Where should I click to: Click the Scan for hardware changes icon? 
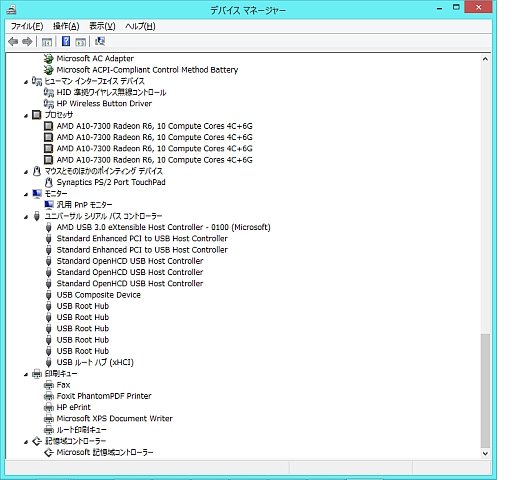[100, 41]
